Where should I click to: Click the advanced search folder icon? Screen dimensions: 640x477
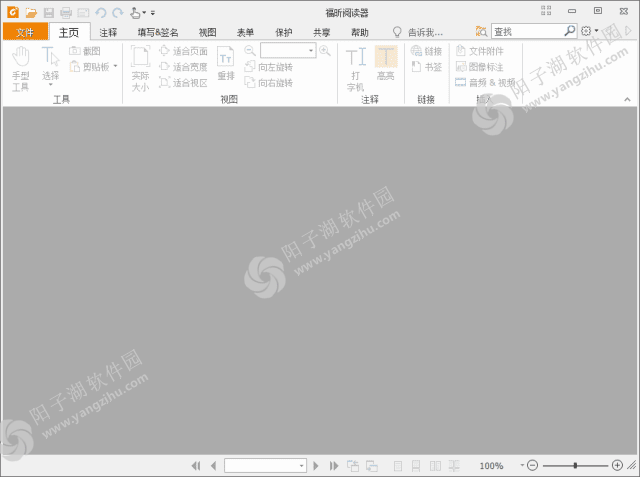coord(481,31)
